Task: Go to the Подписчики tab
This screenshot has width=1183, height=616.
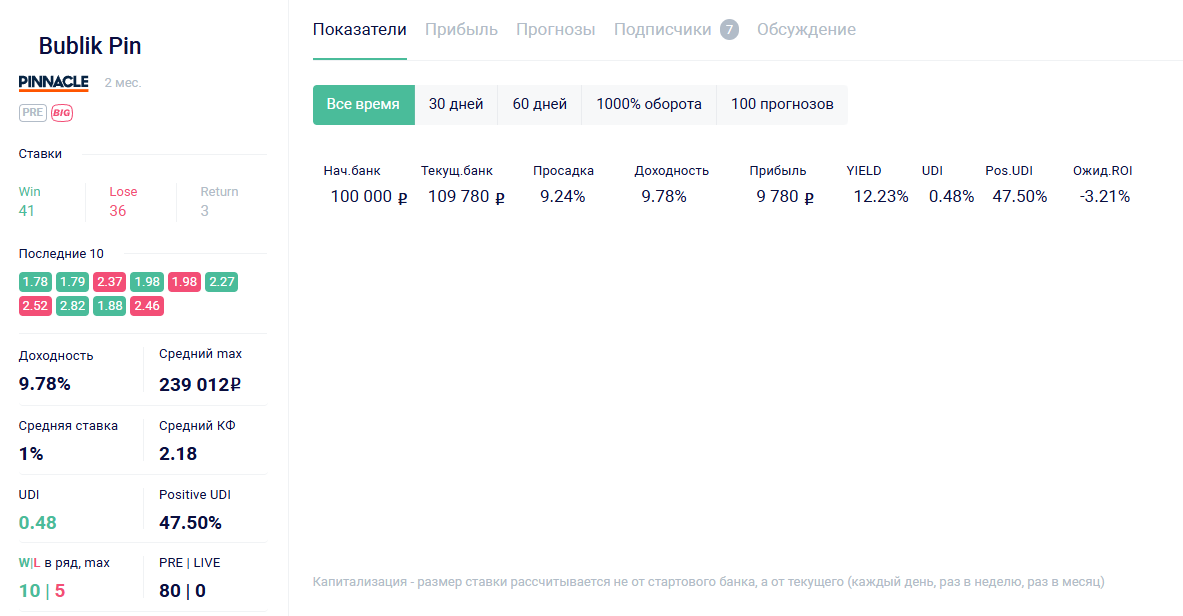Action: coord(662,30)
